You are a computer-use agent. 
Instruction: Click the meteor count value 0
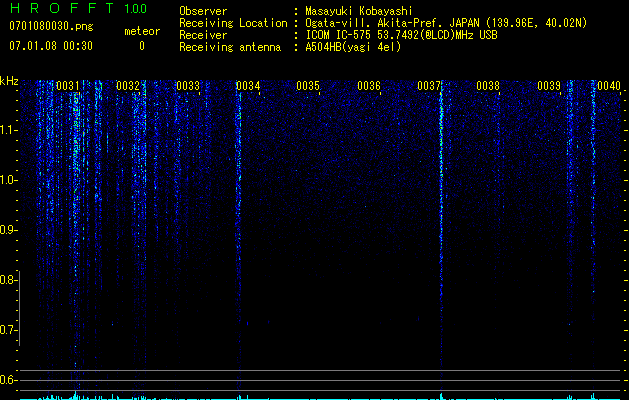tap(142, 46)
